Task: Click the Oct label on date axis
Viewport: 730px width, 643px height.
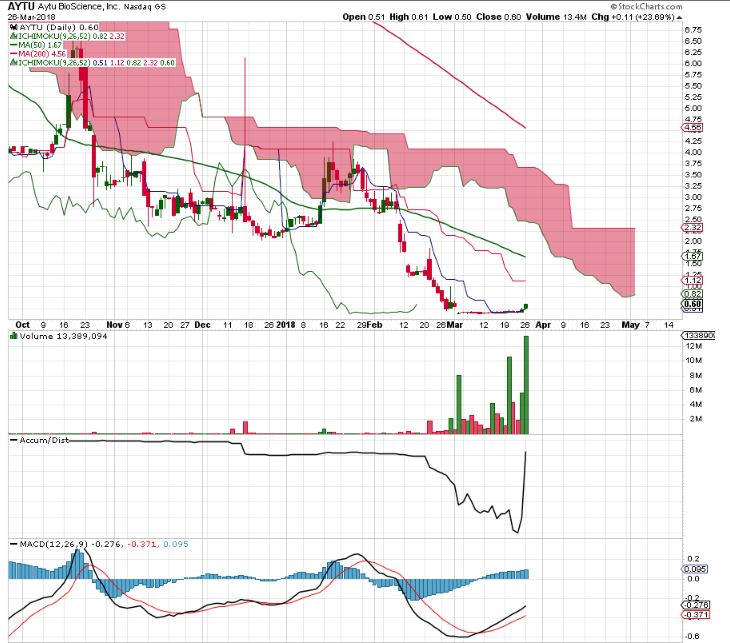Action: [22, 325]
